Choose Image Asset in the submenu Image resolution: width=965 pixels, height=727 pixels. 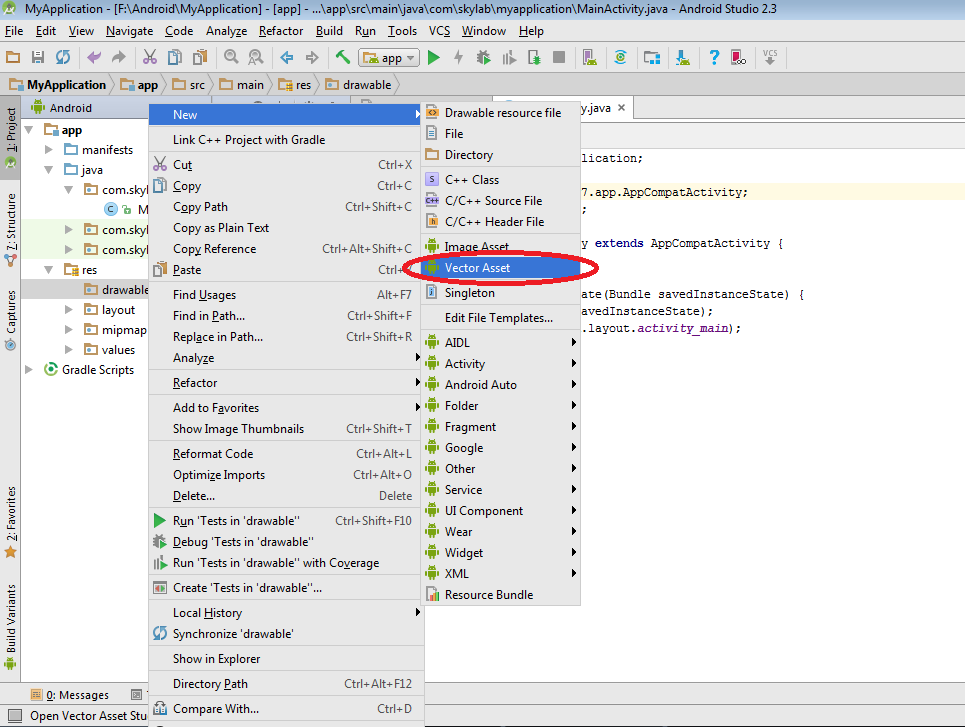pyautogui.click(x=476, y=247)
